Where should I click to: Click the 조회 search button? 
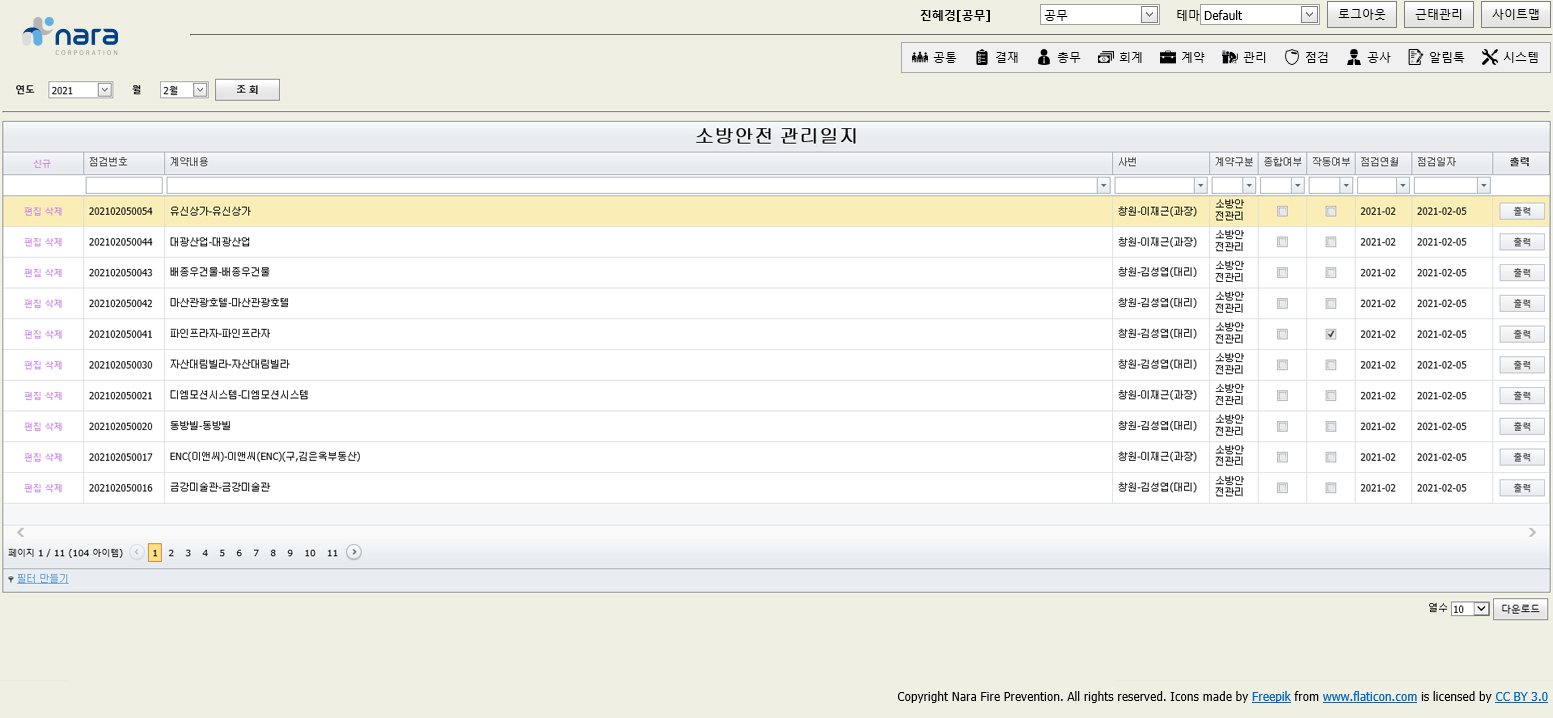point(247,90)
